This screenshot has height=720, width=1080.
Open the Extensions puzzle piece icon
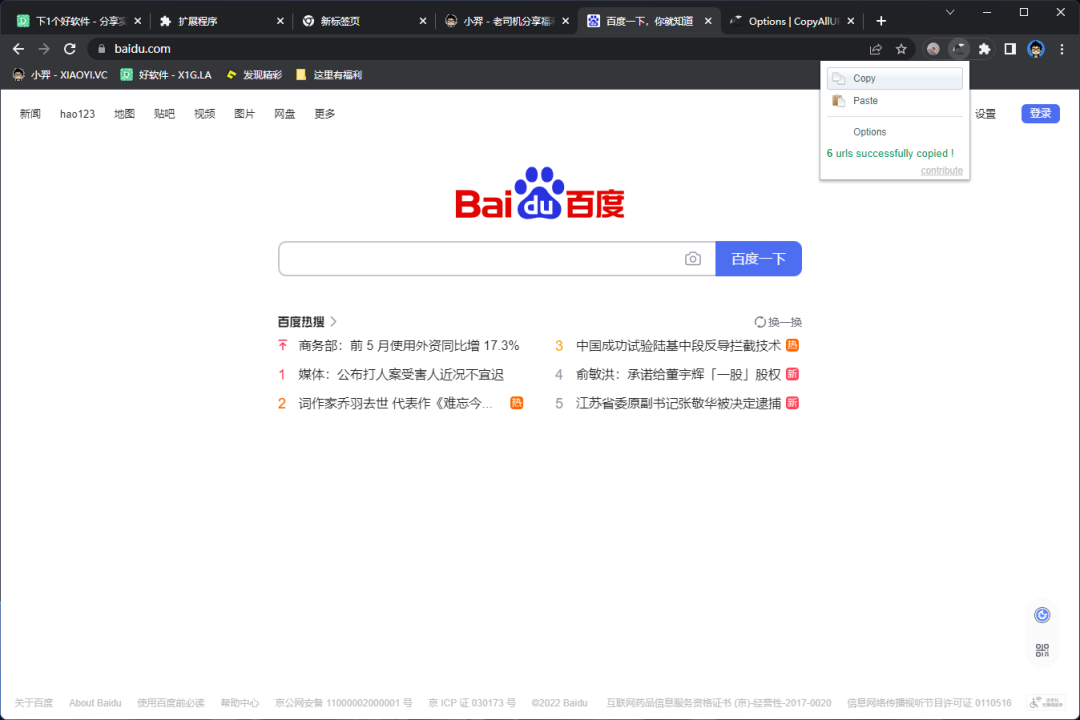tap(985, 48)
